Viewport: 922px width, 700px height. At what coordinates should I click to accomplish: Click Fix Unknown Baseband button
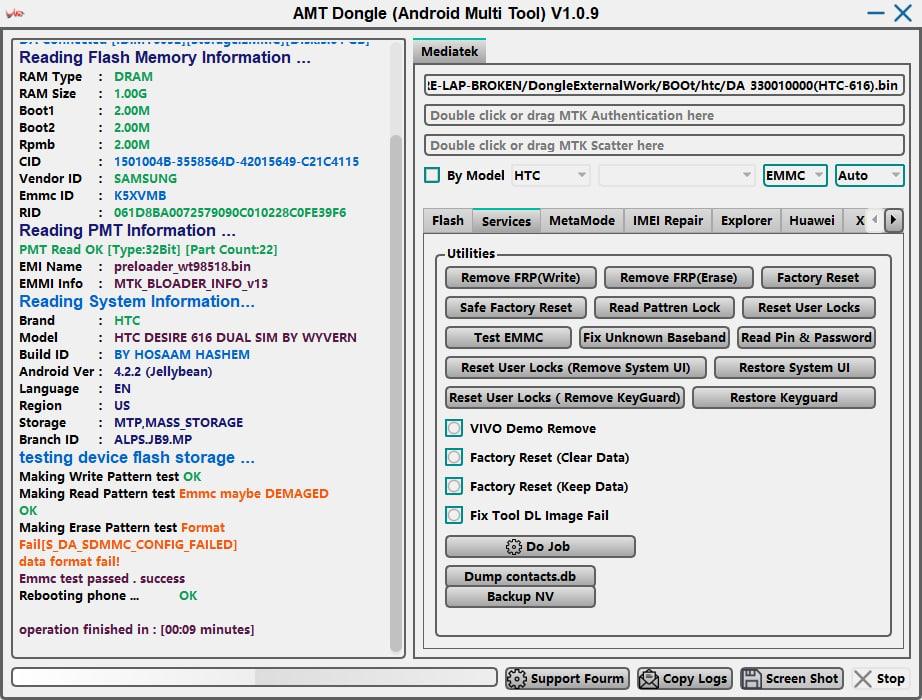pos(654,338)
